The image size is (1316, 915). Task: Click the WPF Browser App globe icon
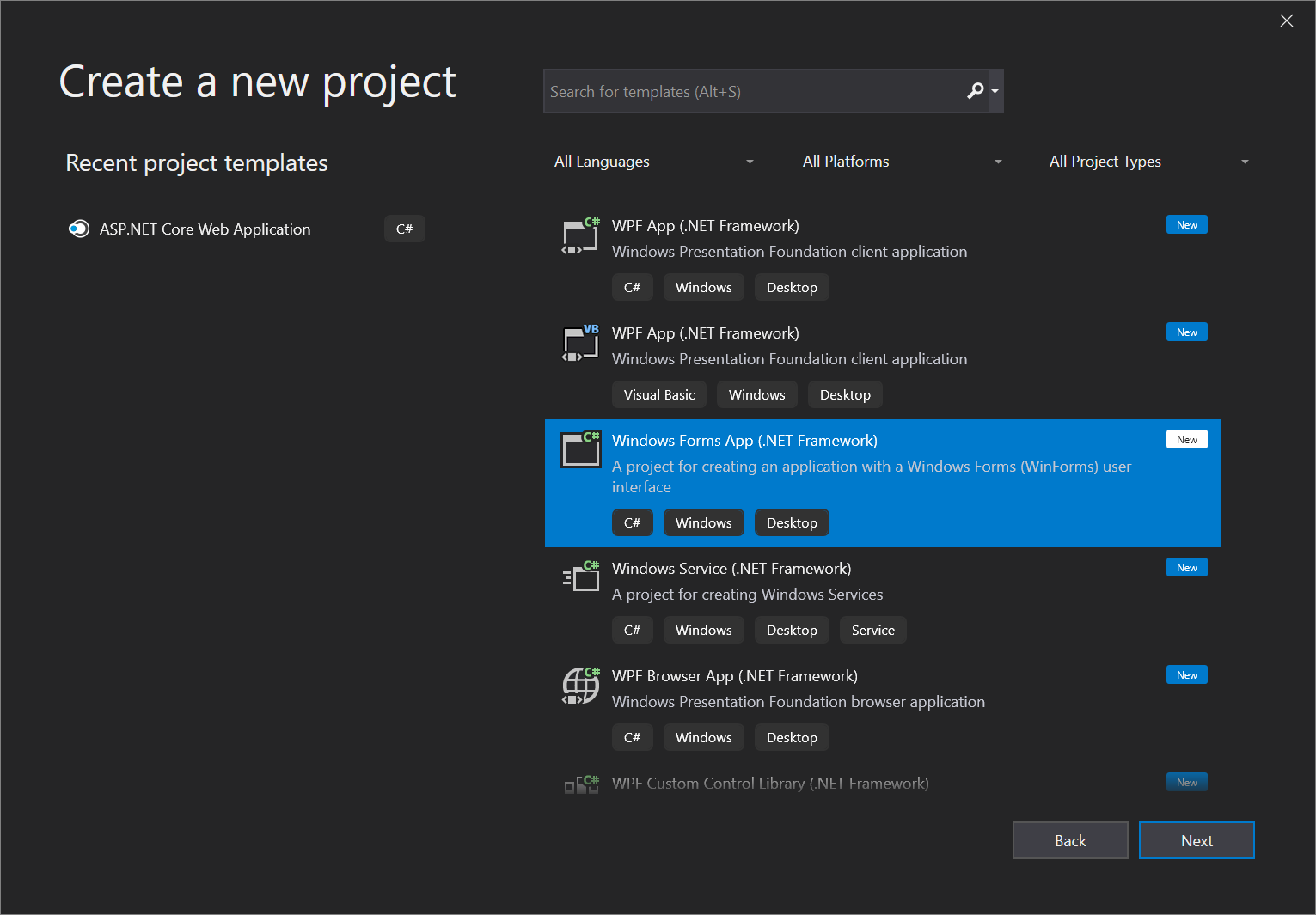(x=580, y=686)
